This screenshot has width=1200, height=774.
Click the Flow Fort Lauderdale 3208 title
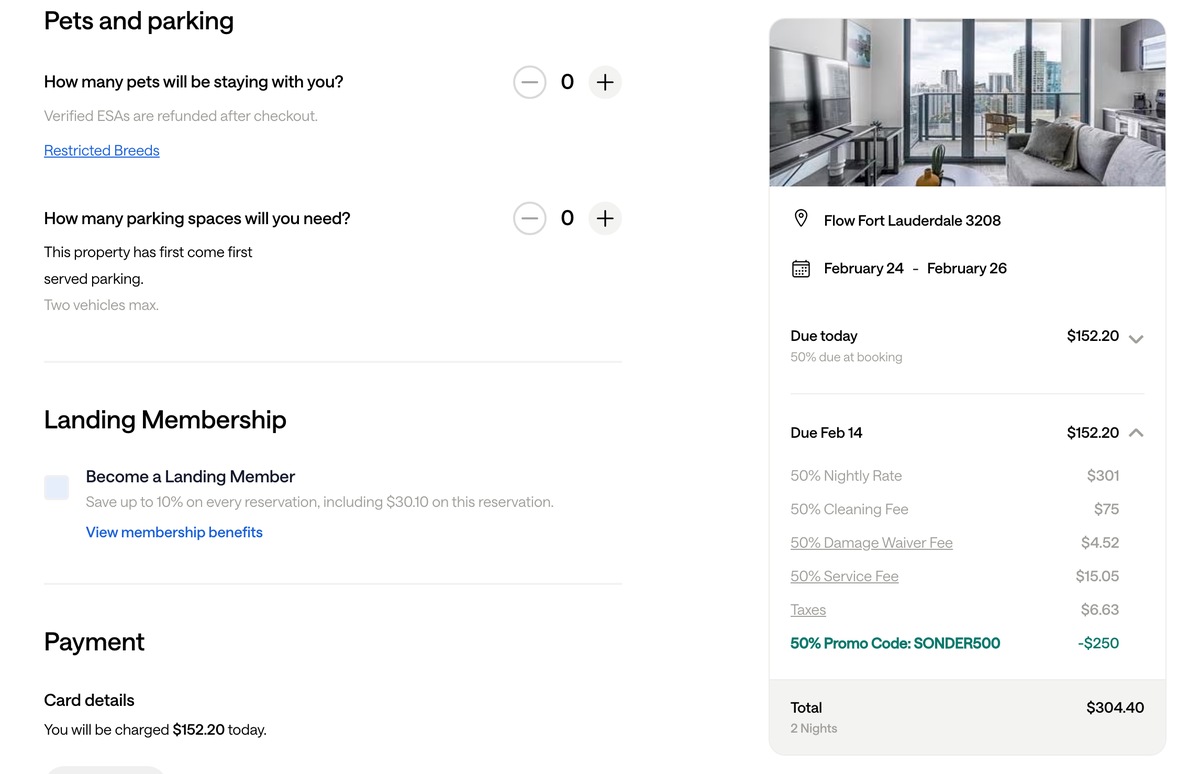pyautogui.click(x=912, y=220)
